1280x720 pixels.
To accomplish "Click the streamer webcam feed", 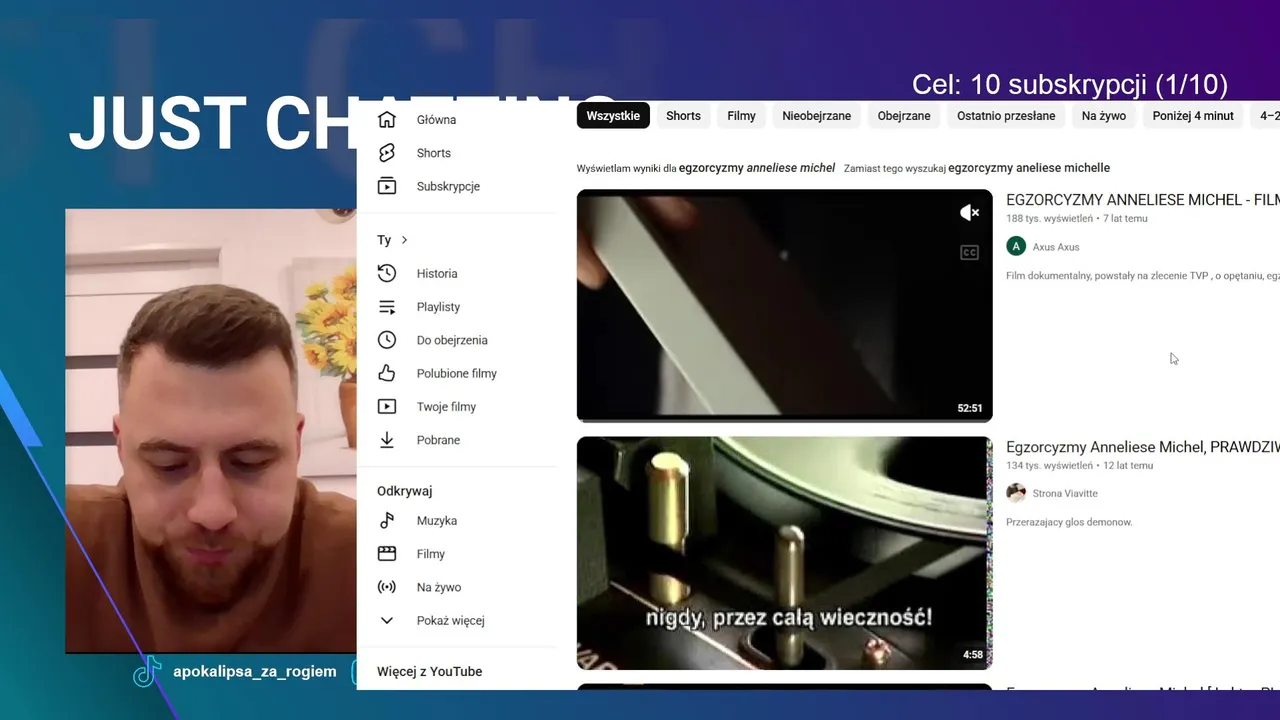I will coord(211,431).
